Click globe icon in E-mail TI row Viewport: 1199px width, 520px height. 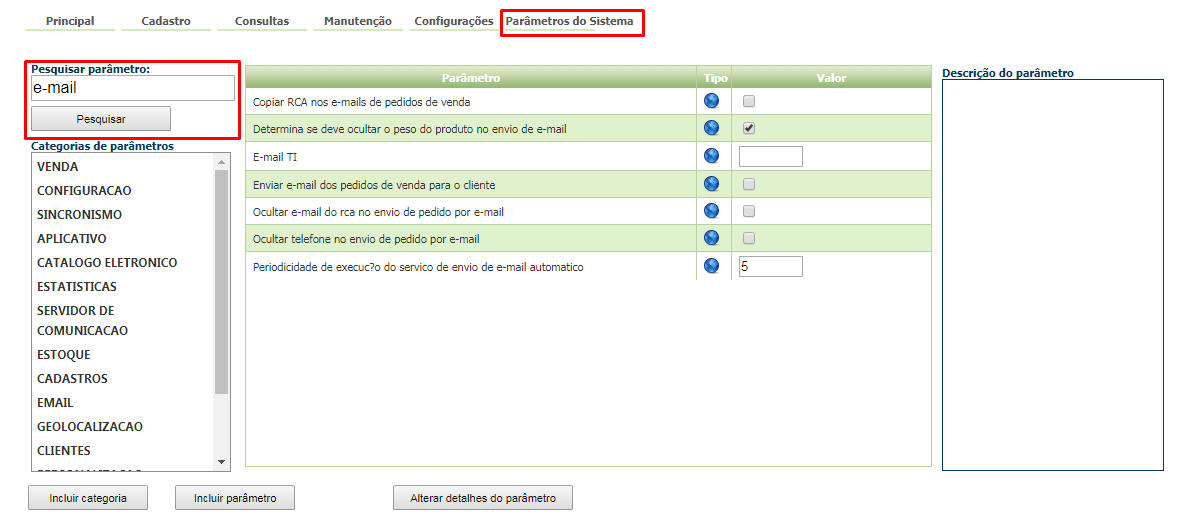711,156
